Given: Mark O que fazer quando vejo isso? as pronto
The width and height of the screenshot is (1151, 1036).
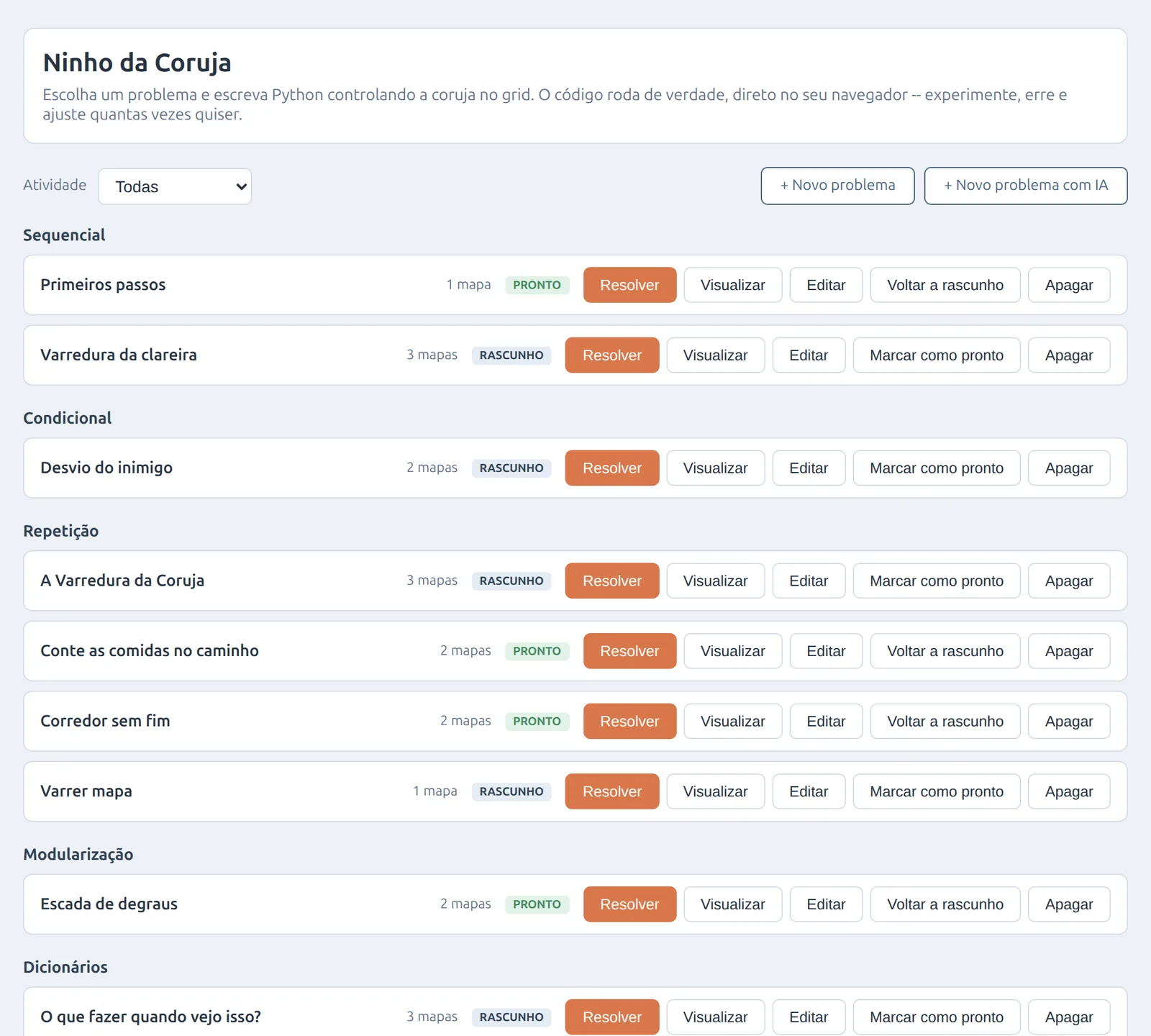Looking at the screenshot, I should pos(936,1017).
